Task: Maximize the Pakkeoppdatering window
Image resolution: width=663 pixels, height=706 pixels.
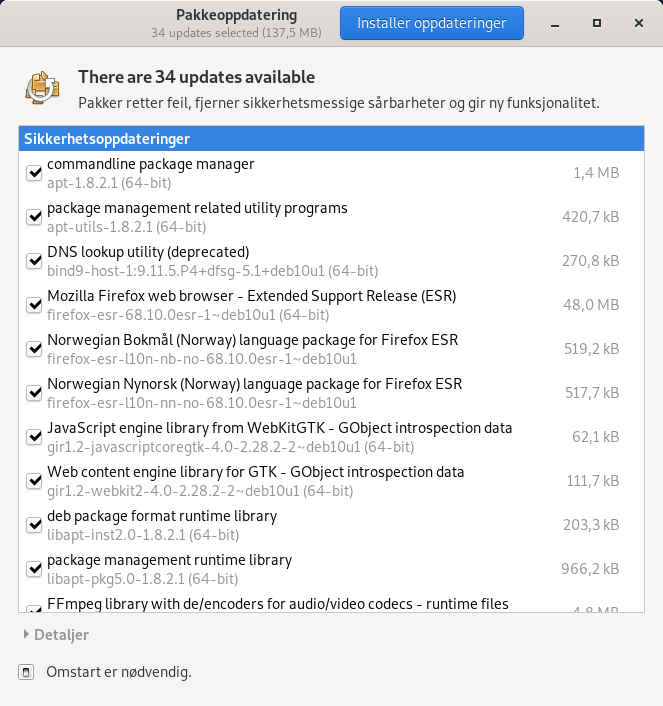Action: coord(596,22)
